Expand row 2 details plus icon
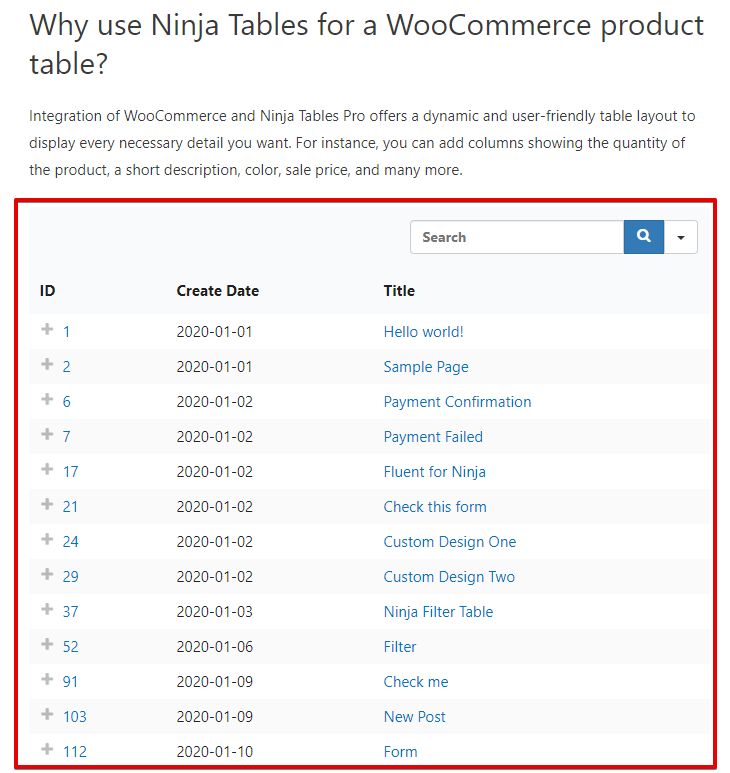Image resolution: width=730 pixels, height=773 pixels. click(47, 365)
